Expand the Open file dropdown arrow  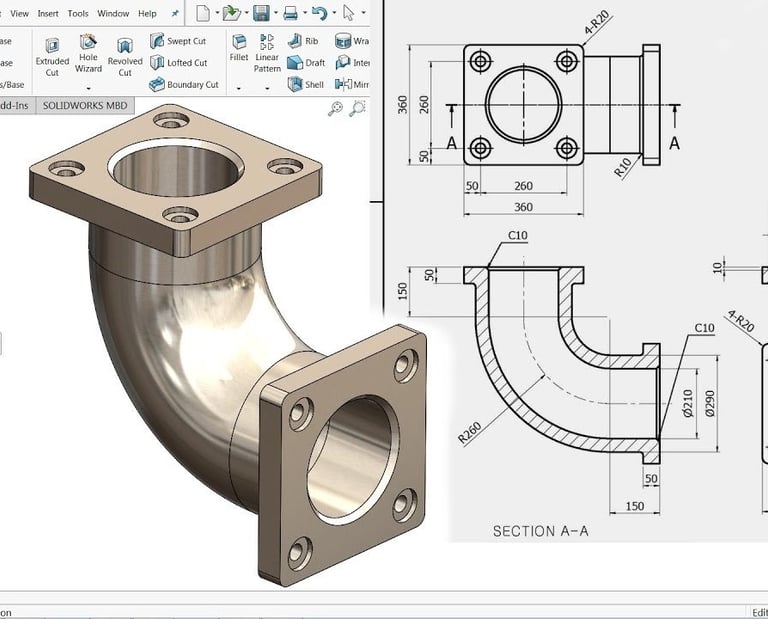point(246,13)
